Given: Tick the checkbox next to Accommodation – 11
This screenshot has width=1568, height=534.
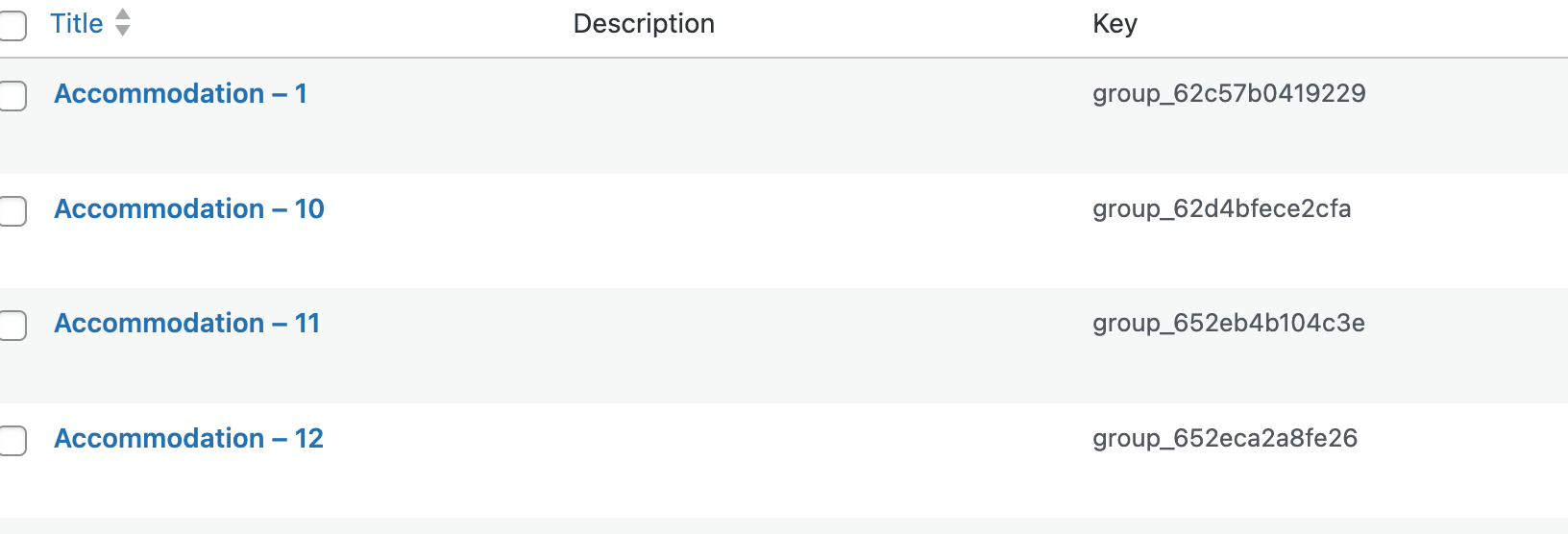Looking at the screenshot, I should (12, 326).
